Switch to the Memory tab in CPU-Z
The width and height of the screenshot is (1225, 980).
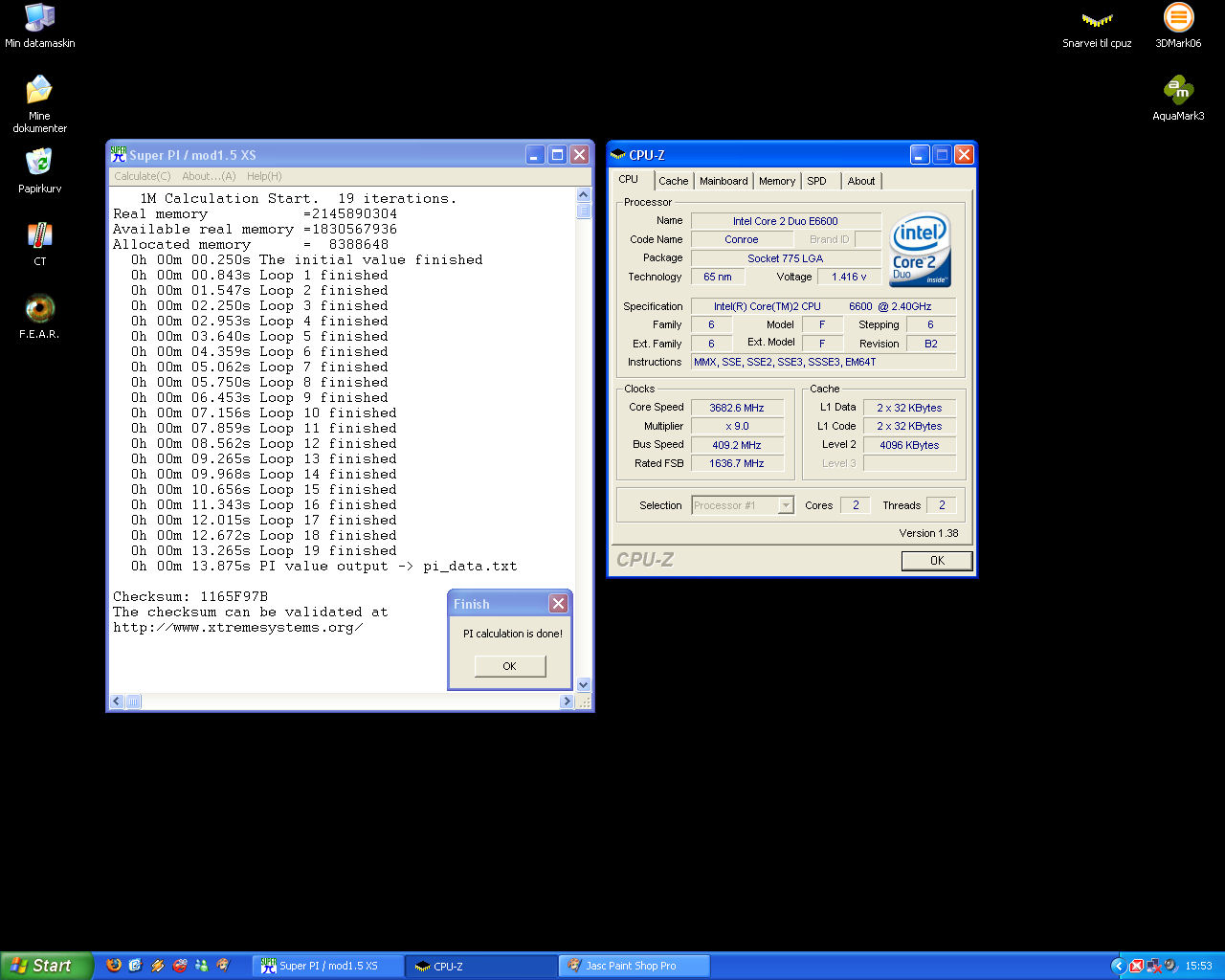point(777,181)
